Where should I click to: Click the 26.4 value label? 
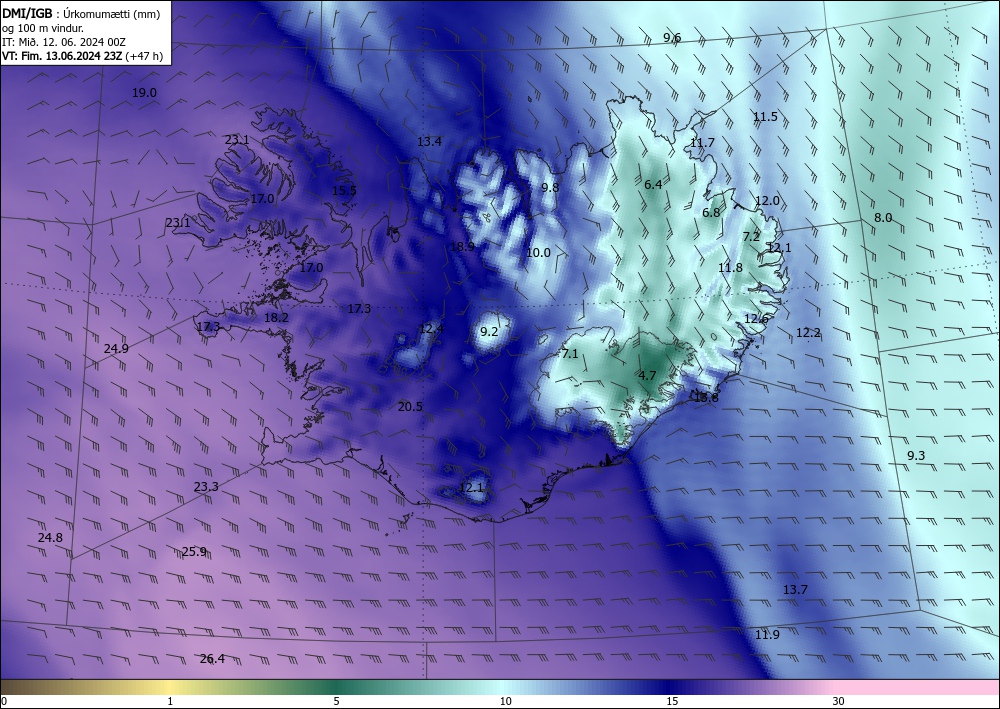pos(212,659)
